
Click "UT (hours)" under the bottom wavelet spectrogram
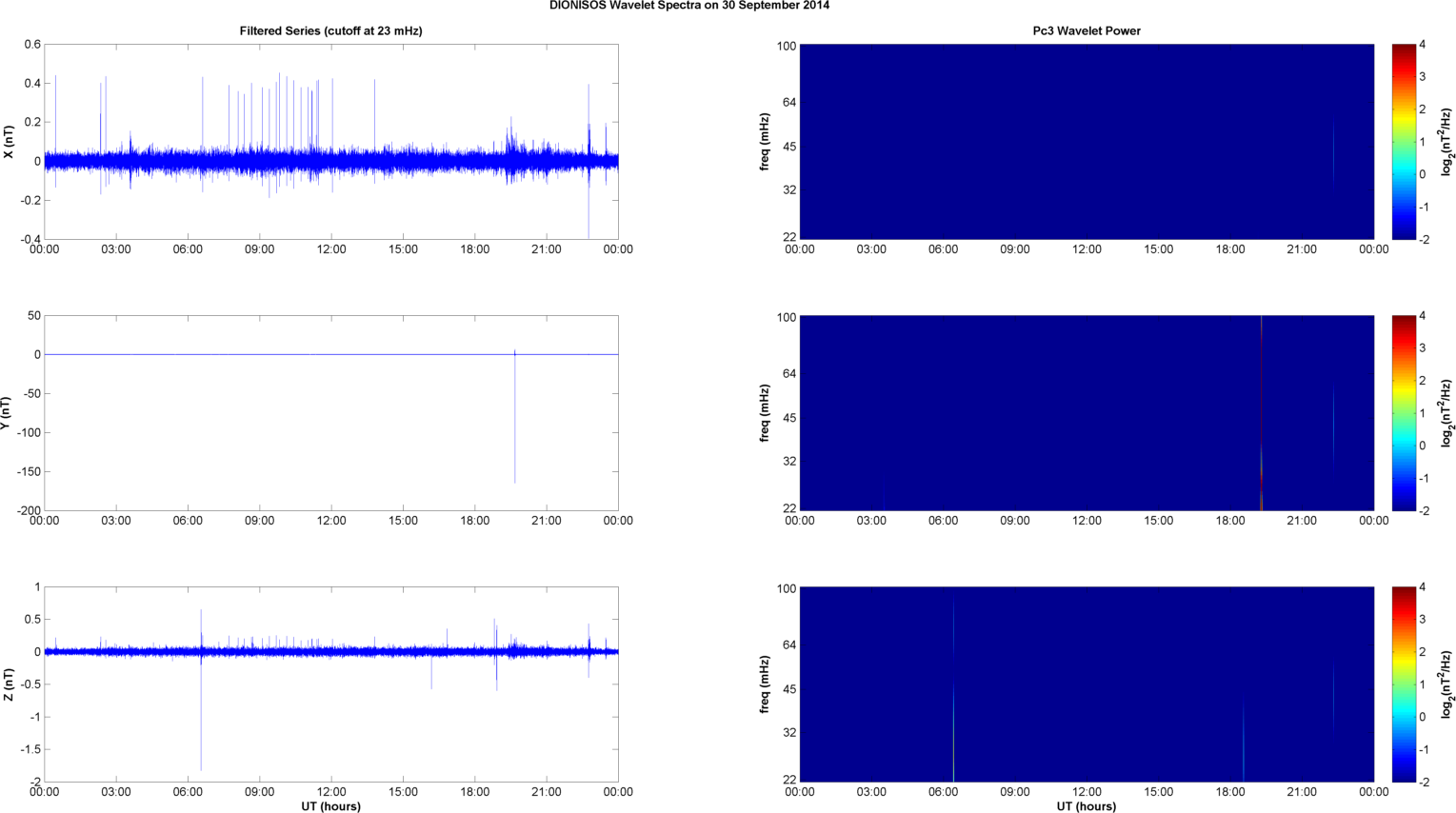1087,806
